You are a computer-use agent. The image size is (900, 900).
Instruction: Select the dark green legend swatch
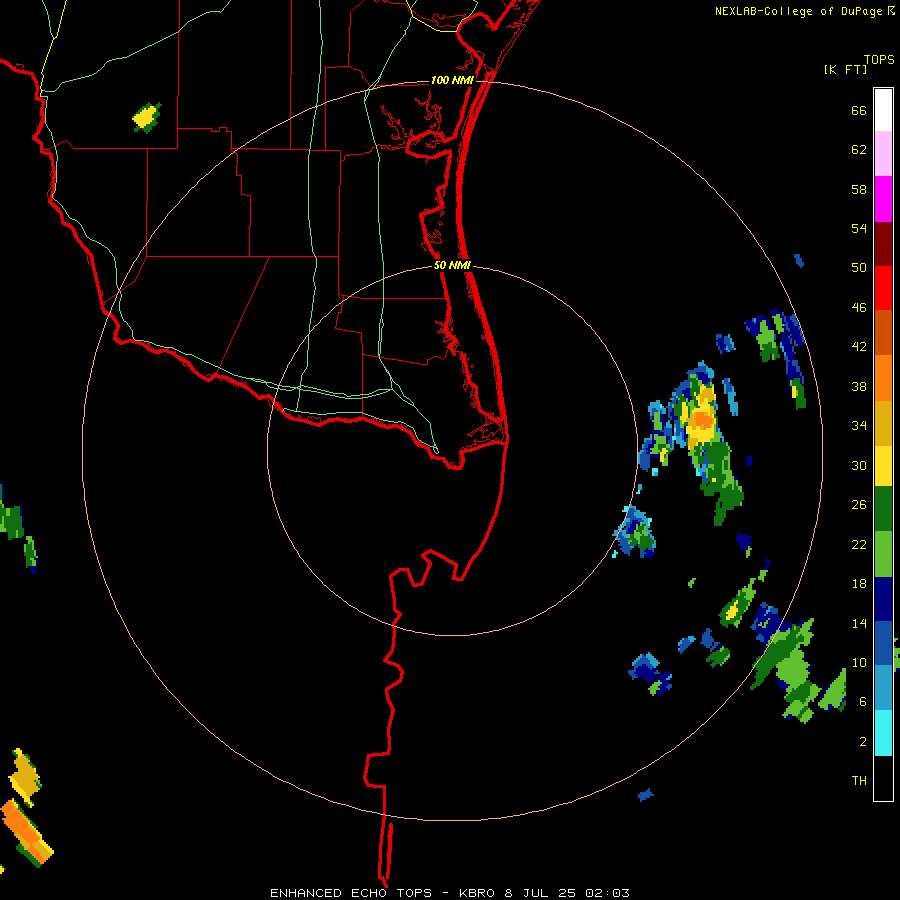click(x=883, y=508)
